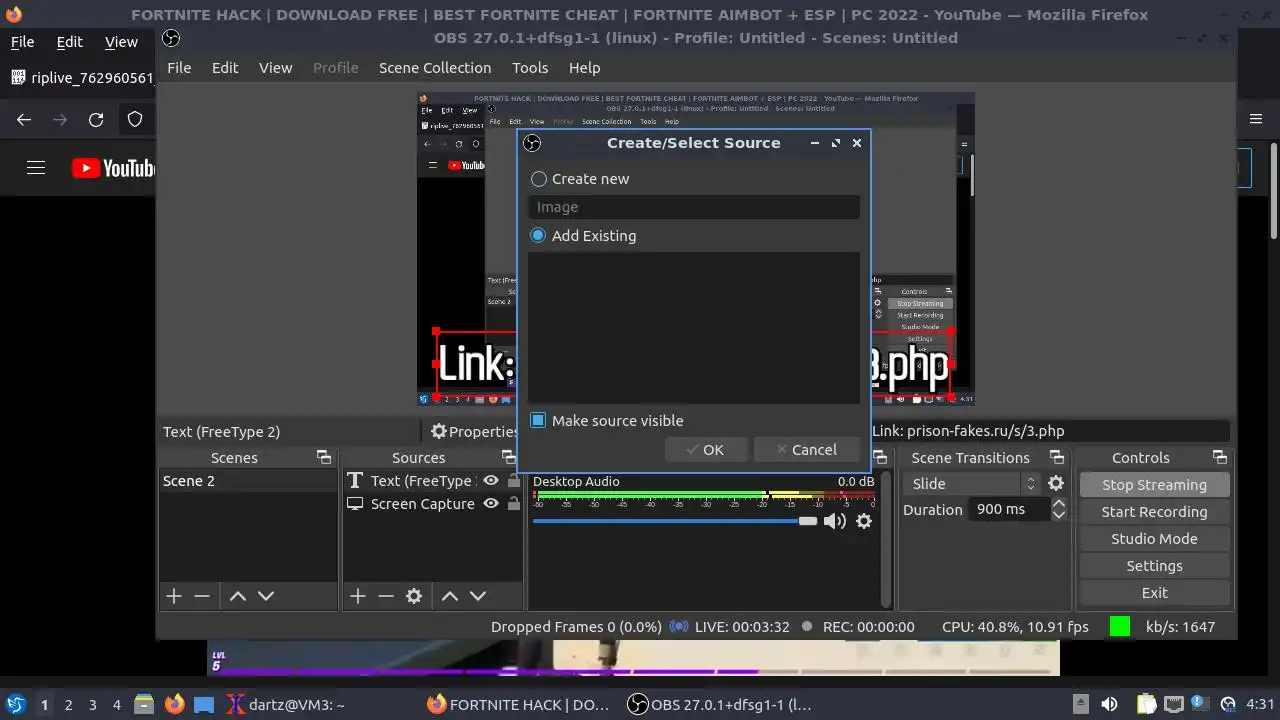Image resolution: width=1280 pixels, height=720 pixels.
Task: Click FORTNITE HACK Firefox taskbar window
Action: (x=518, y=704)
